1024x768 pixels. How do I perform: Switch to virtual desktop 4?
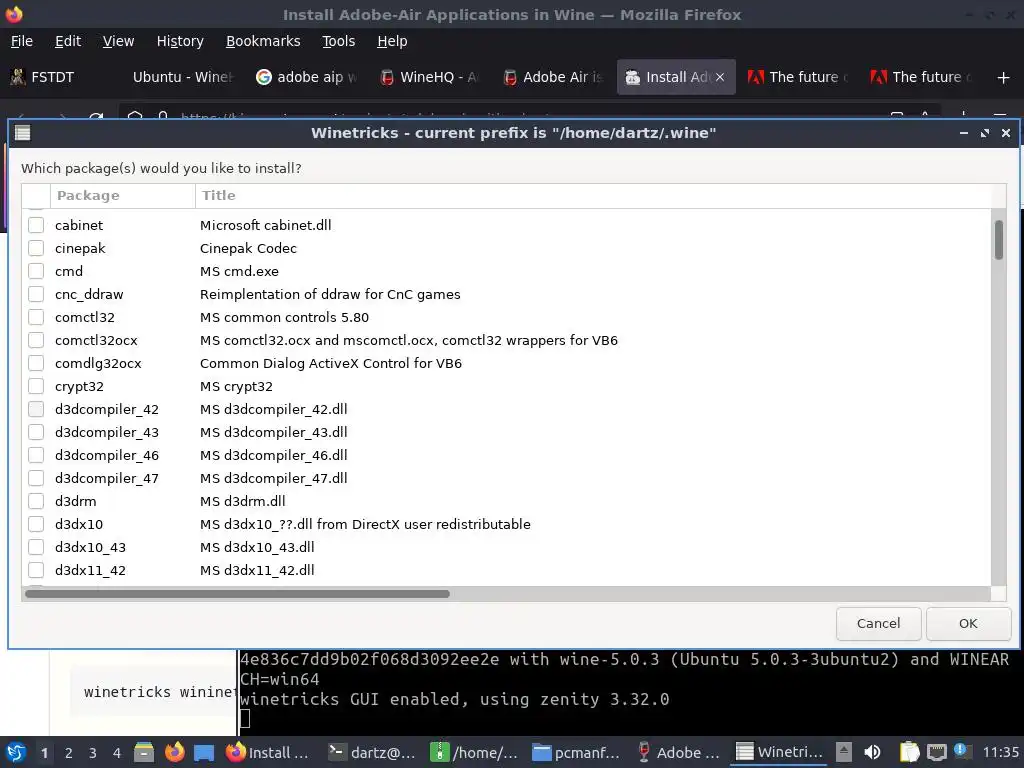point(117,753)
